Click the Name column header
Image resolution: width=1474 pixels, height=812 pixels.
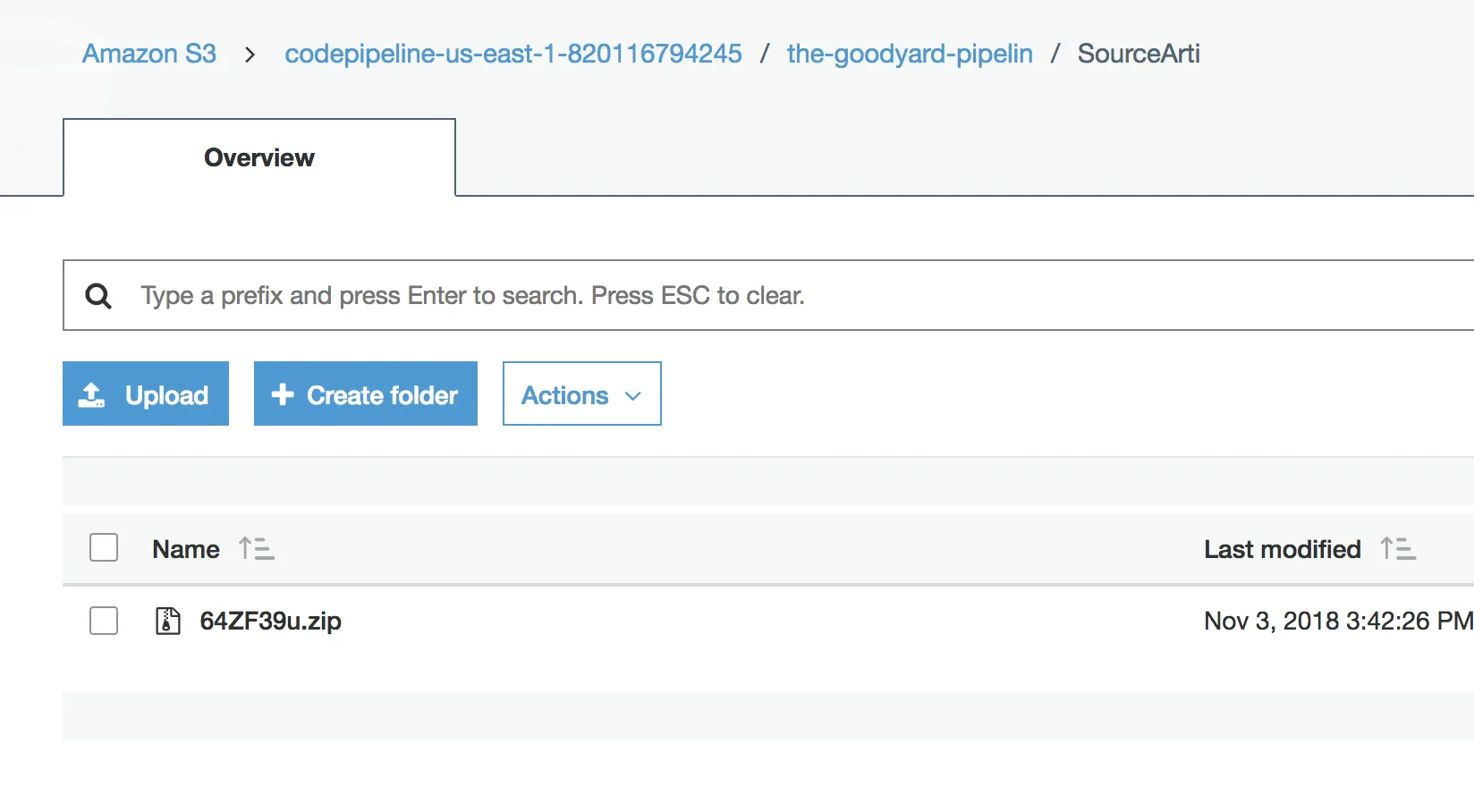[186, 548]
